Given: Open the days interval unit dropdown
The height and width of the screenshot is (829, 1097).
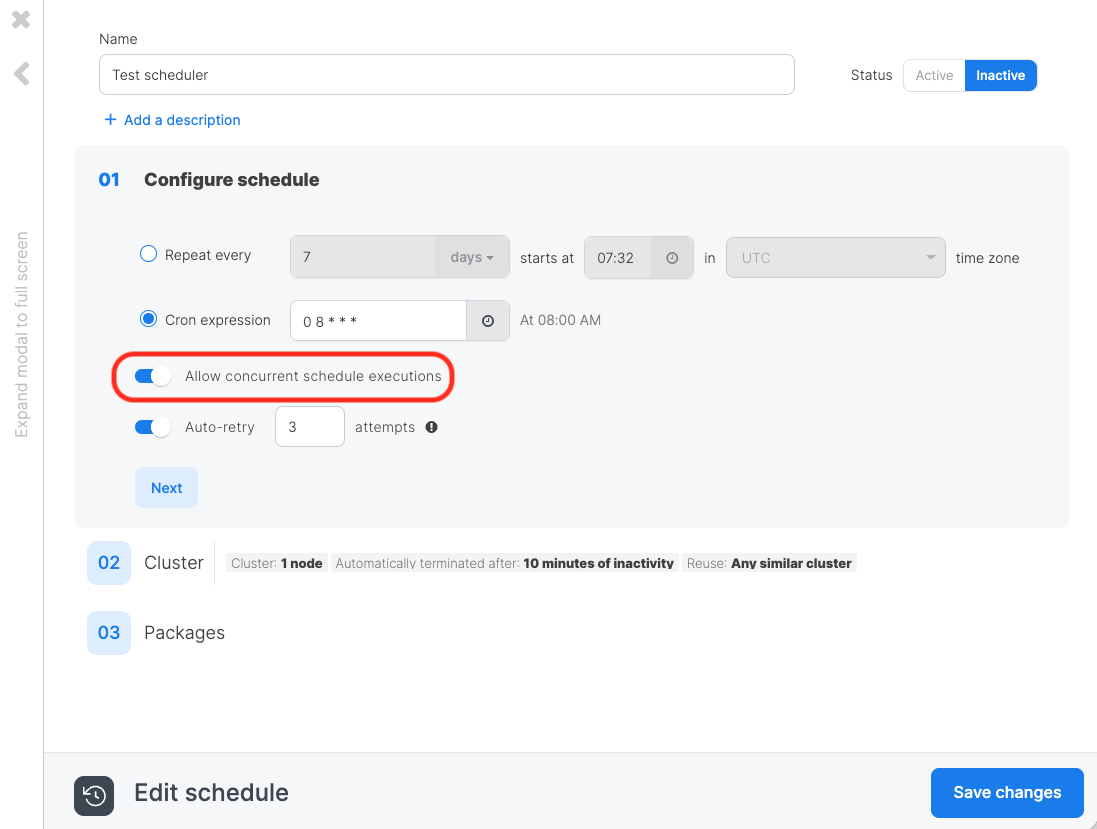Looking at the screenshot, I should tap(472, 258).
